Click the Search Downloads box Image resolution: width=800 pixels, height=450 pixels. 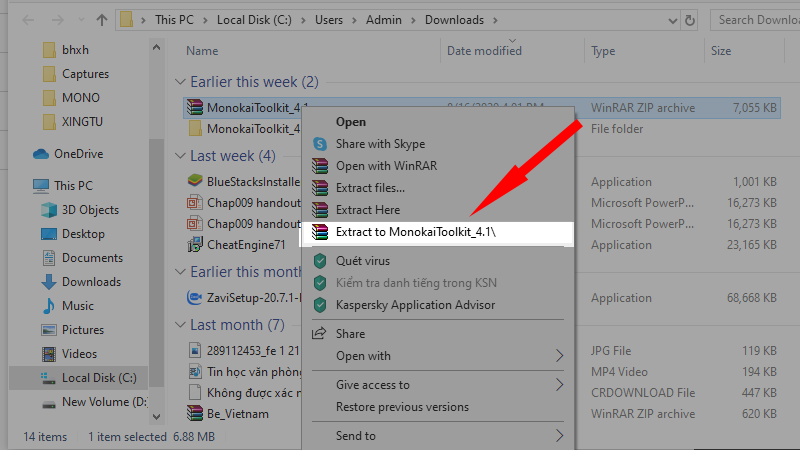(755, 20)
